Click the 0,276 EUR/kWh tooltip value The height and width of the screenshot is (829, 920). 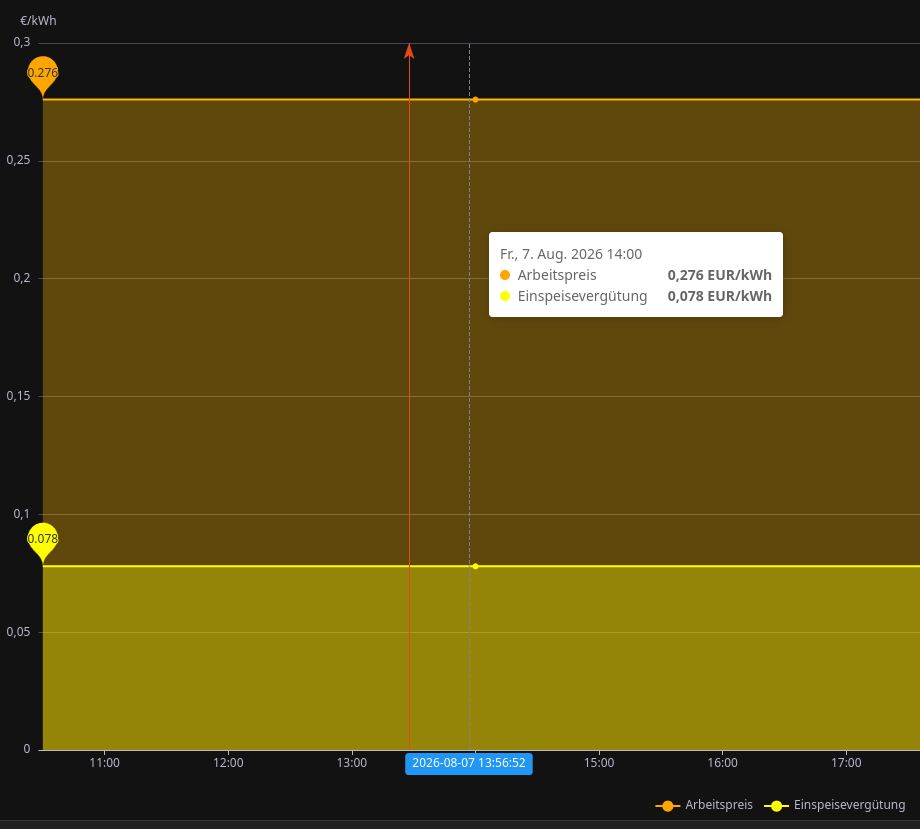(x=719, y=275)
